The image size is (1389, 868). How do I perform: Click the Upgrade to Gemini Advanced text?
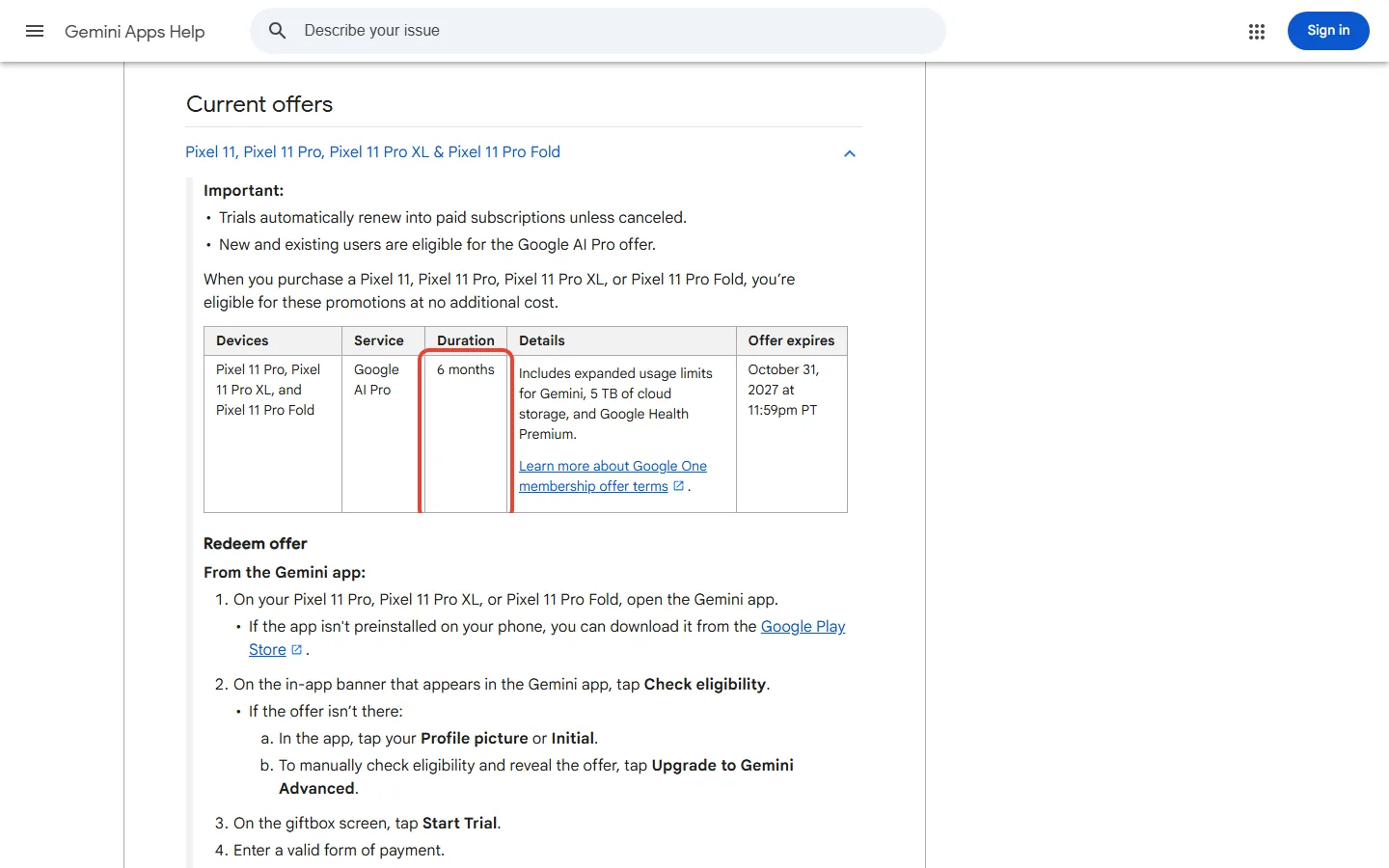pos(536,777)
